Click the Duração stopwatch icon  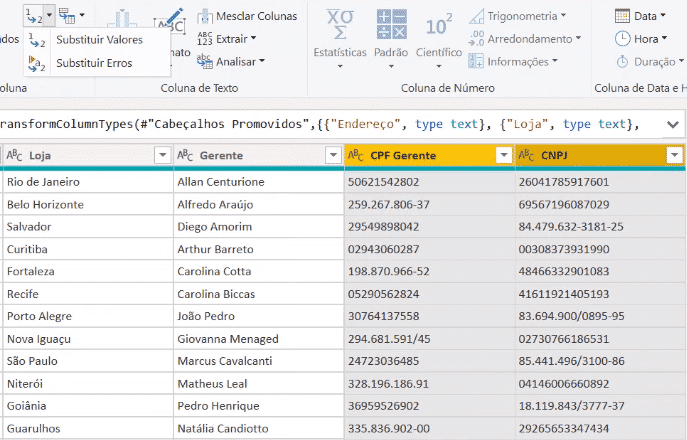point(622,62)
